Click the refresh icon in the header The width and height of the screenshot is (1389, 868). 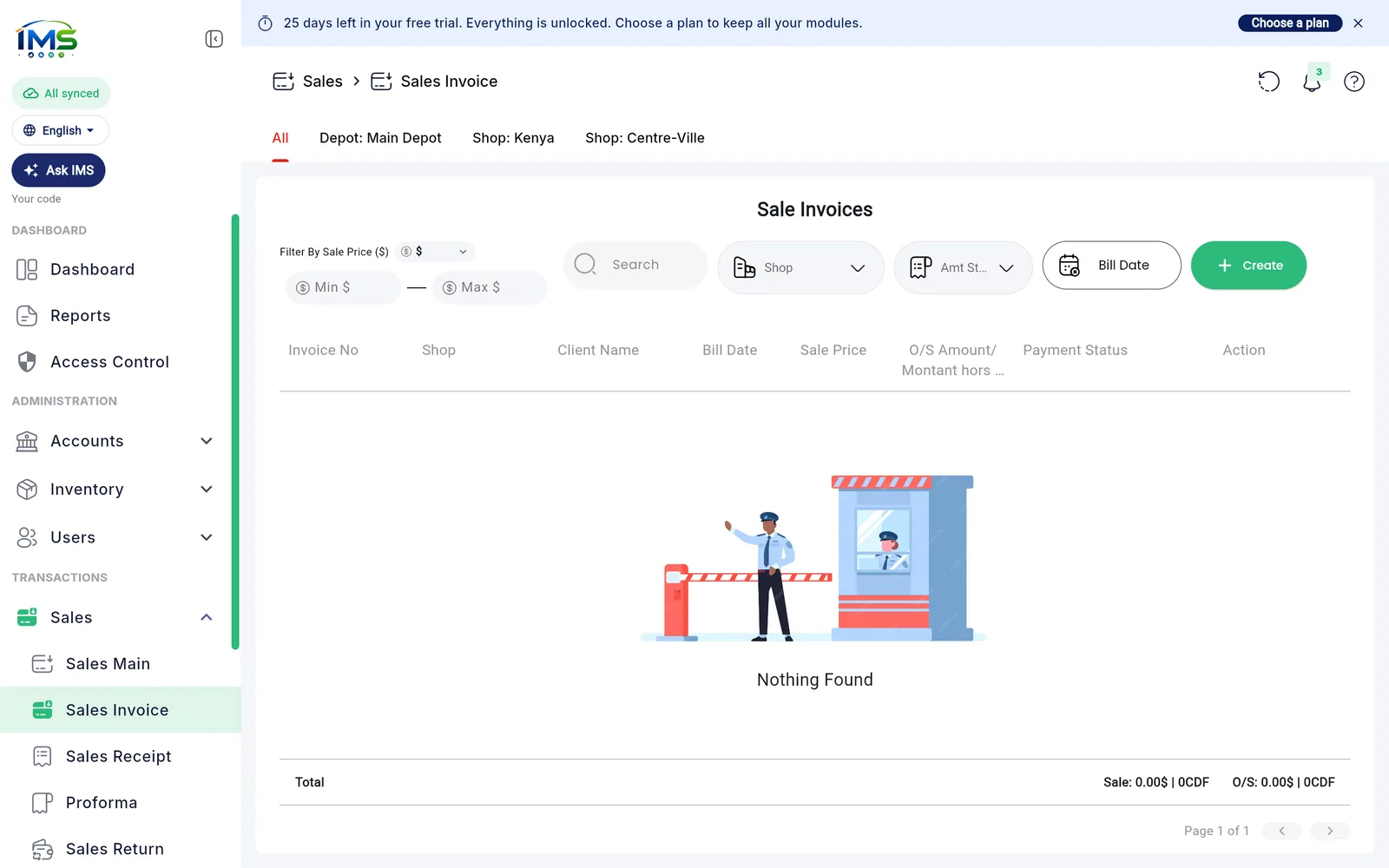pos(1269,82)
